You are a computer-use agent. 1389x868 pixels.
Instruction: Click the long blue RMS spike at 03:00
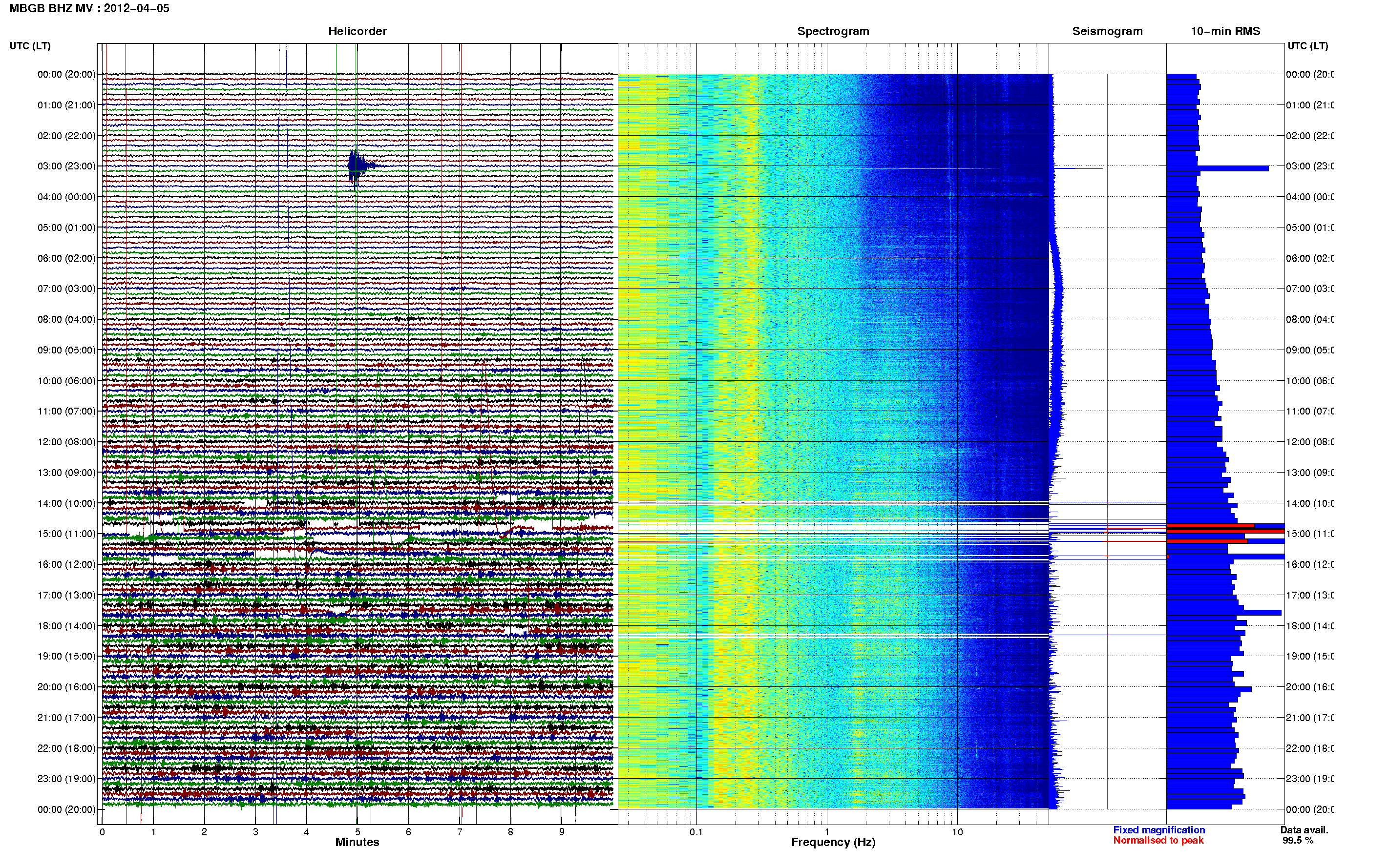tap(1217, 168)
